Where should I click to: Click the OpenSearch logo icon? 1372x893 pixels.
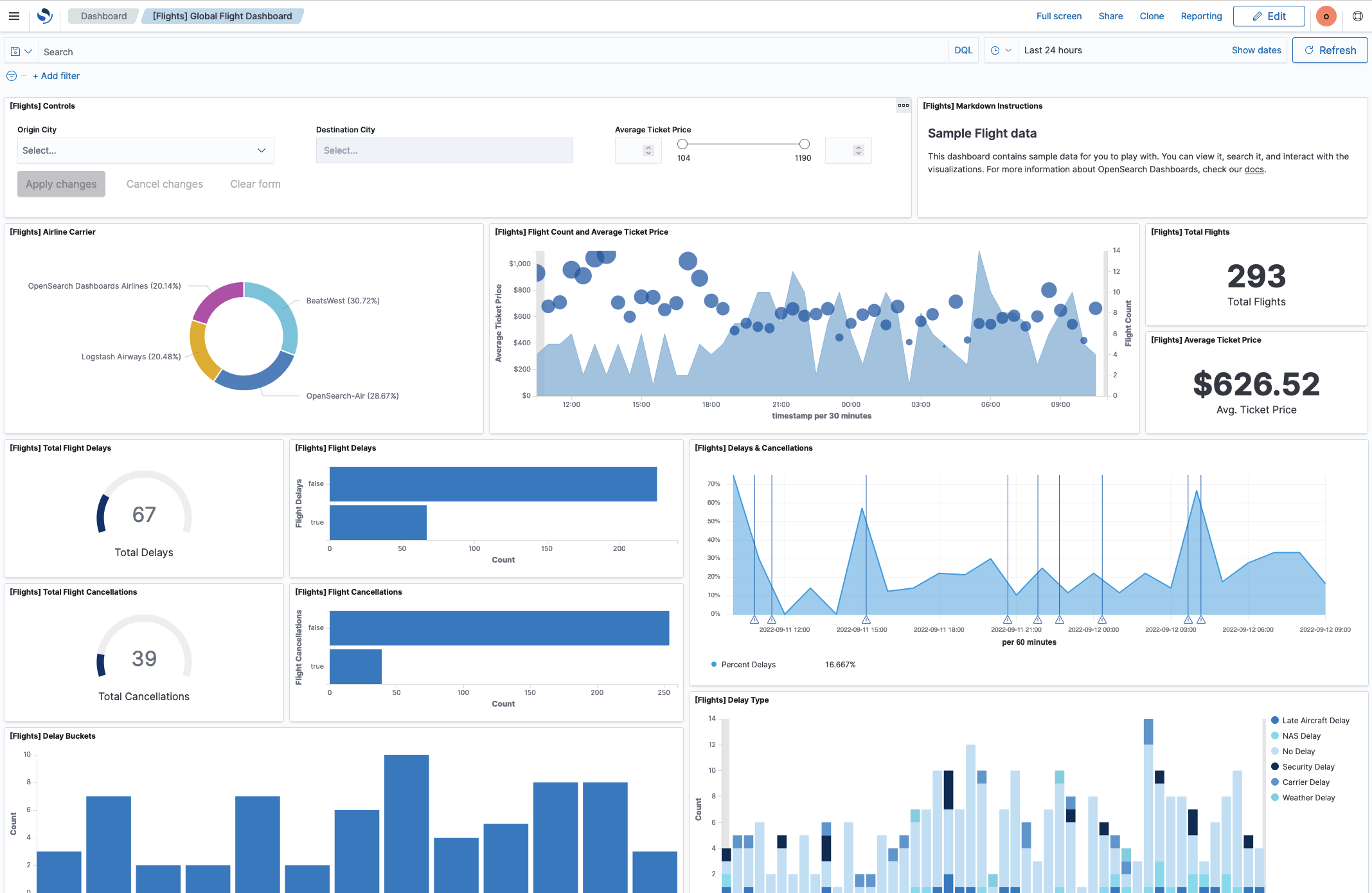44,16
